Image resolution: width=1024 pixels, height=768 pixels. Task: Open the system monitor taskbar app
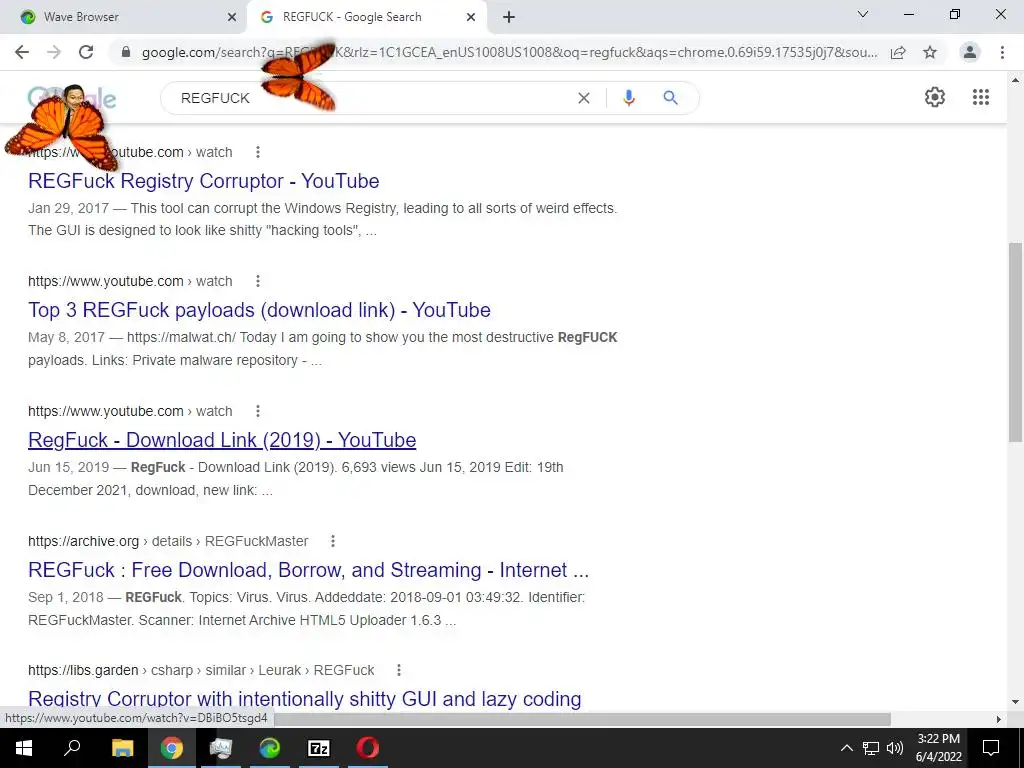(x=221, y=748)
